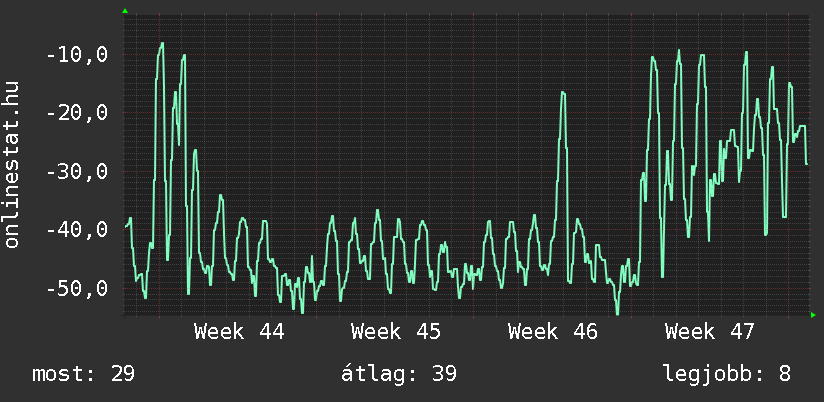
Task: Click the "legjobb: 8" best statistic
Action: point(726,374)
